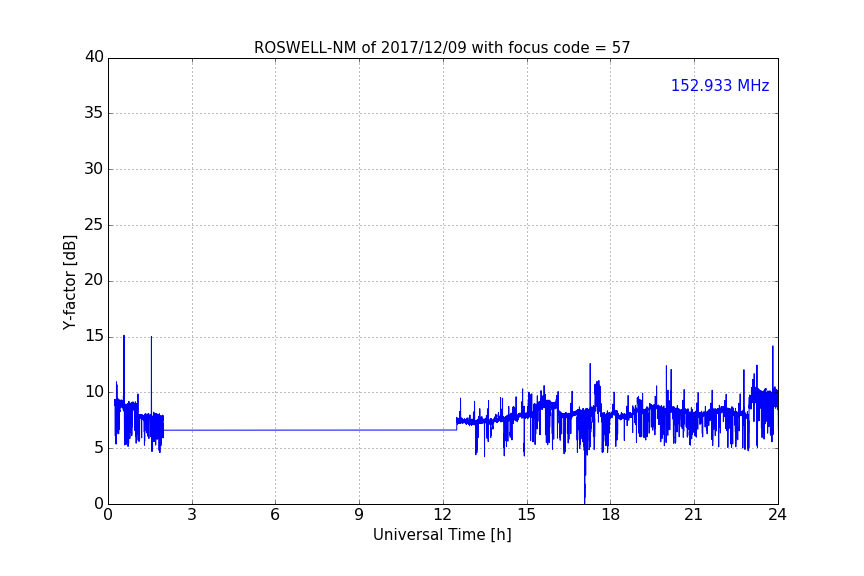Click the y-axis tick label 35
Image resolution: width=864 pixels, height=576 pixels.
click(x=94, y=113)
